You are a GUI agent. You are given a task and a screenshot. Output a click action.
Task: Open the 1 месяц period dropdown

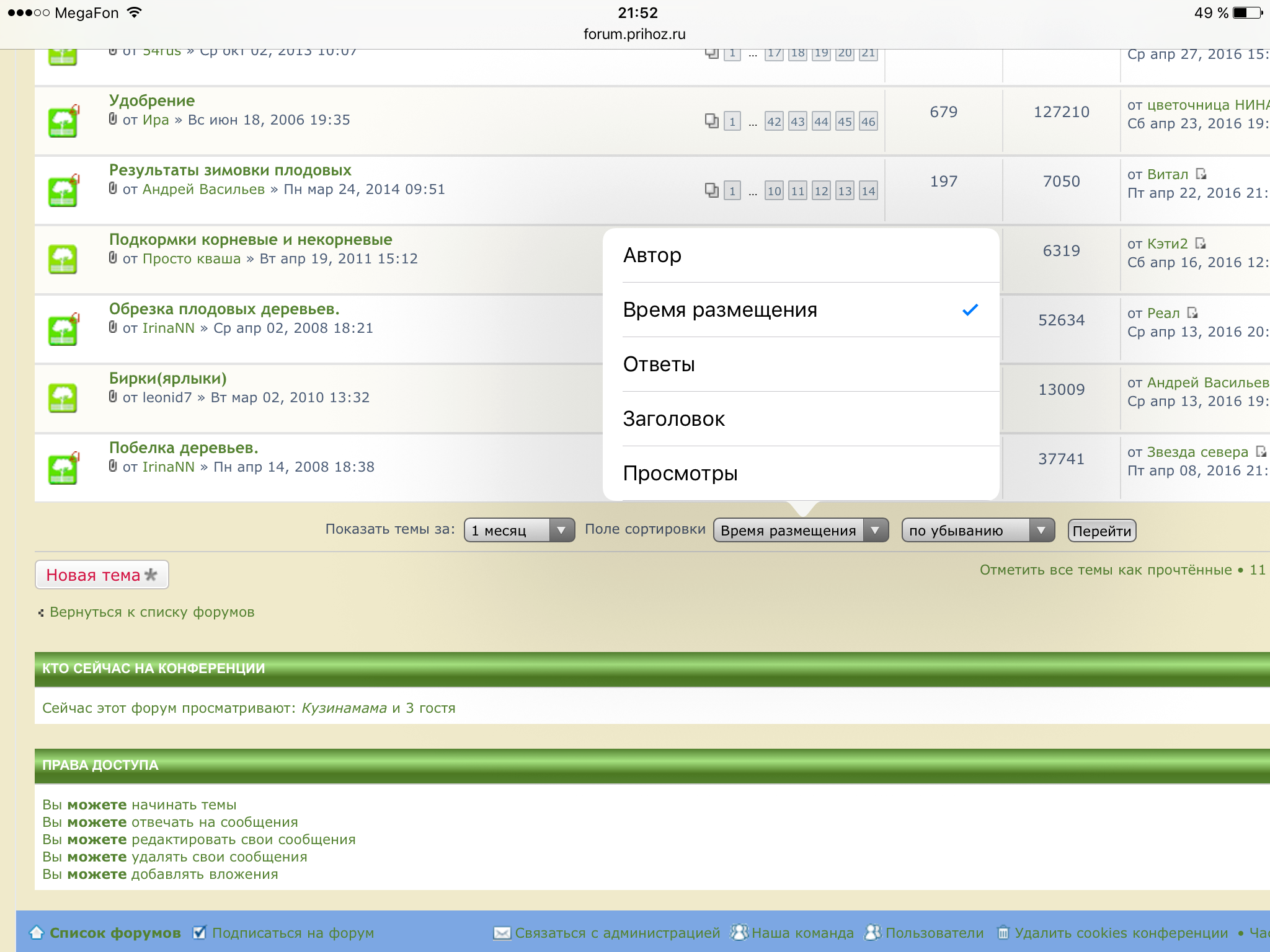(519, 531)
